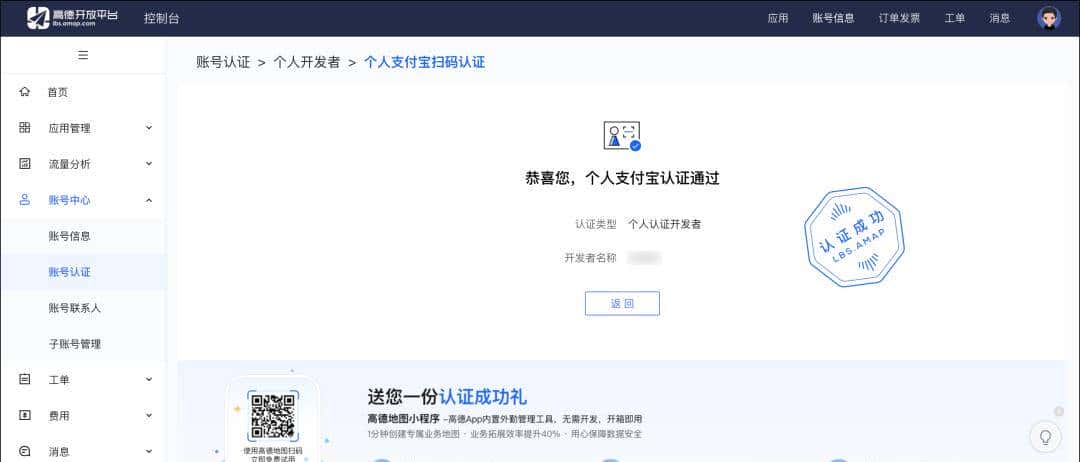Expand sidebar 消息 chevron
Screen dimensions: 1080x462
pos(149,452)
